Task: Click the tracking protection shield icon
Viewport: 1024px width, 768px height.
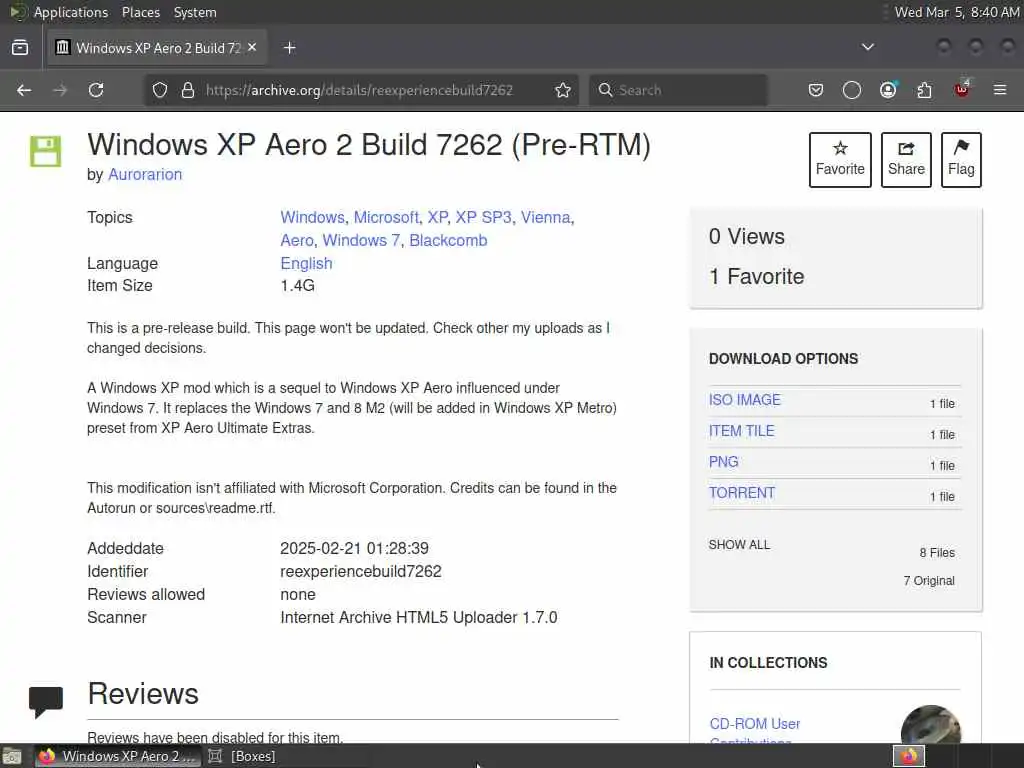Action: (x=160, y=90)
